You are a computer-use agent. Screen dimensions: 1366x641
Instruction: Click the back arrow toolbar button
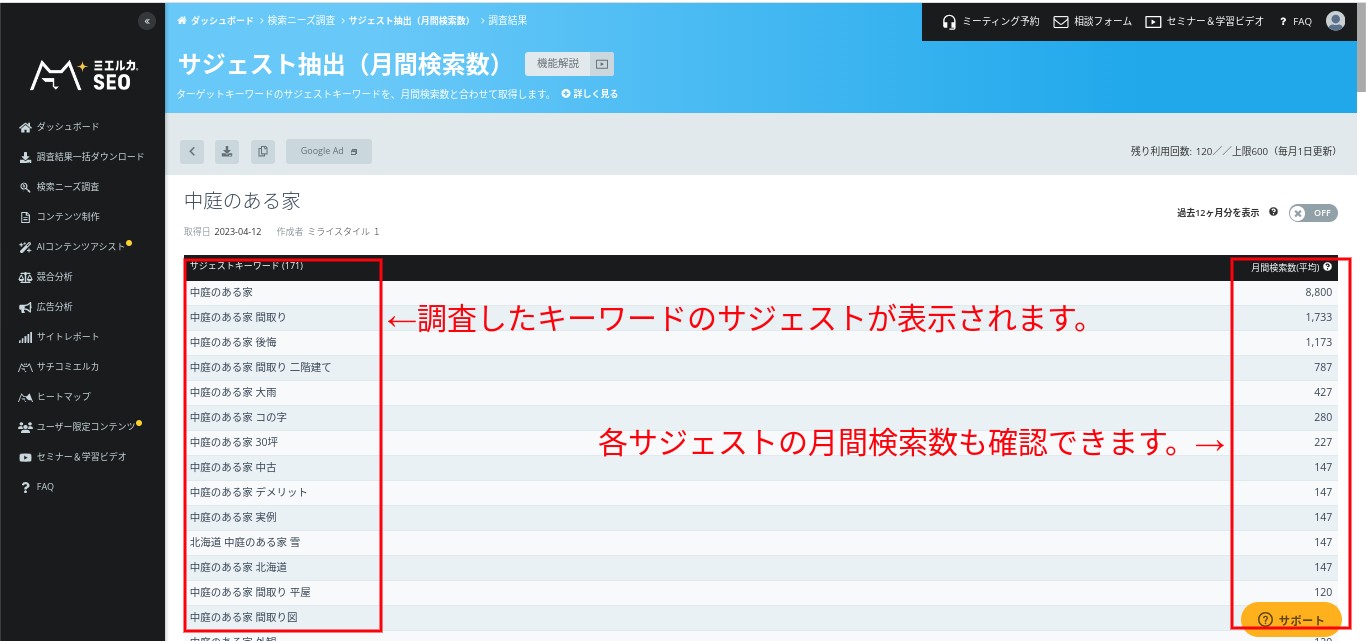[192, 151]
